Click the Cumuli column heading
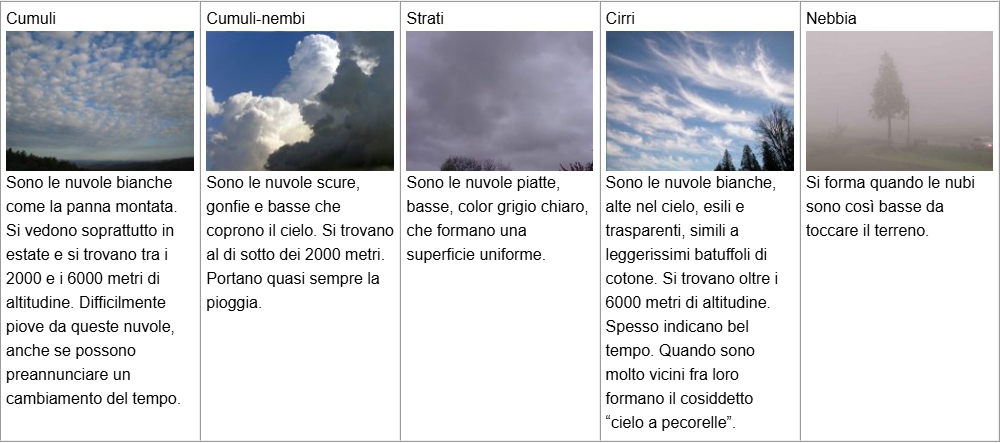The image size is (1000, 443). tap(31, 18)
